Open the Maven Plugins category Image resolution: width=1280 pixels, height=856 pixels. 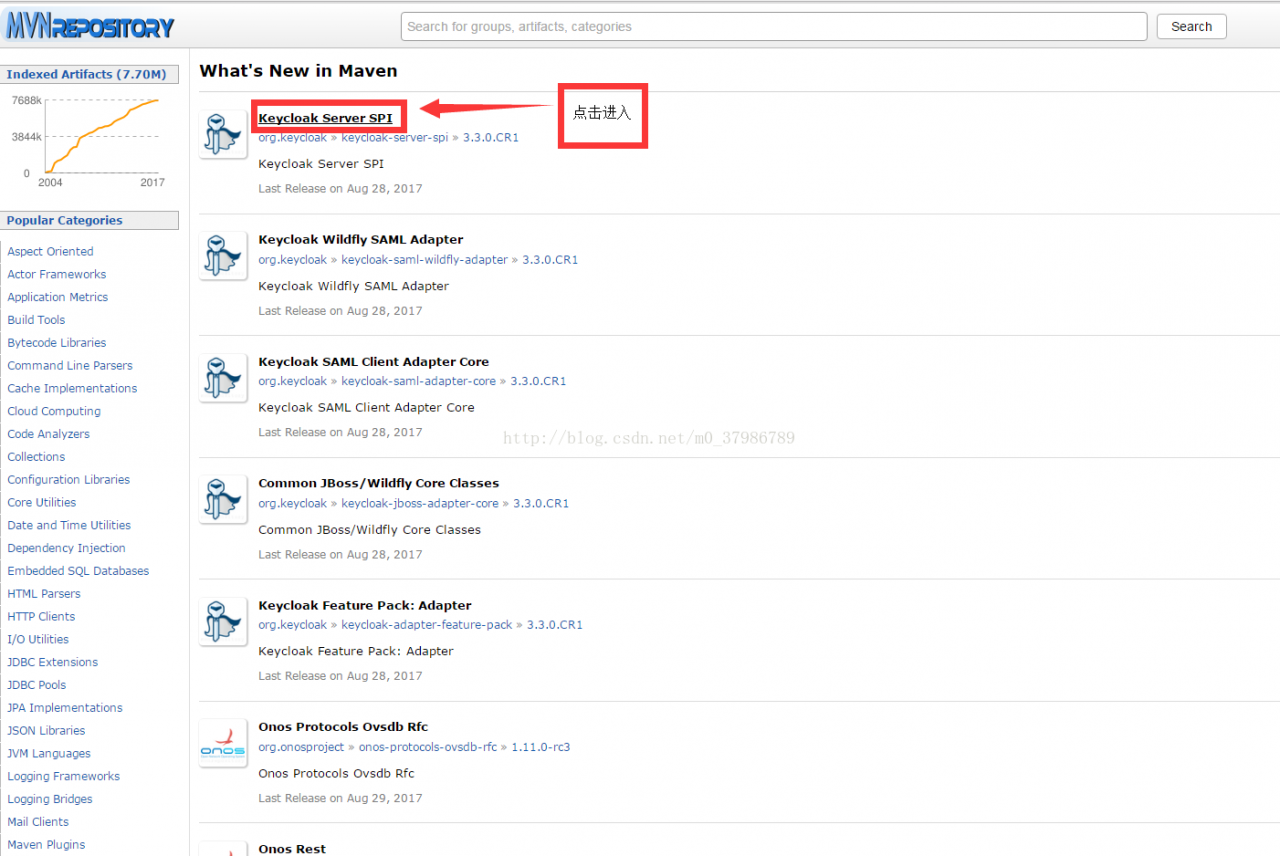tap(46, 845)
